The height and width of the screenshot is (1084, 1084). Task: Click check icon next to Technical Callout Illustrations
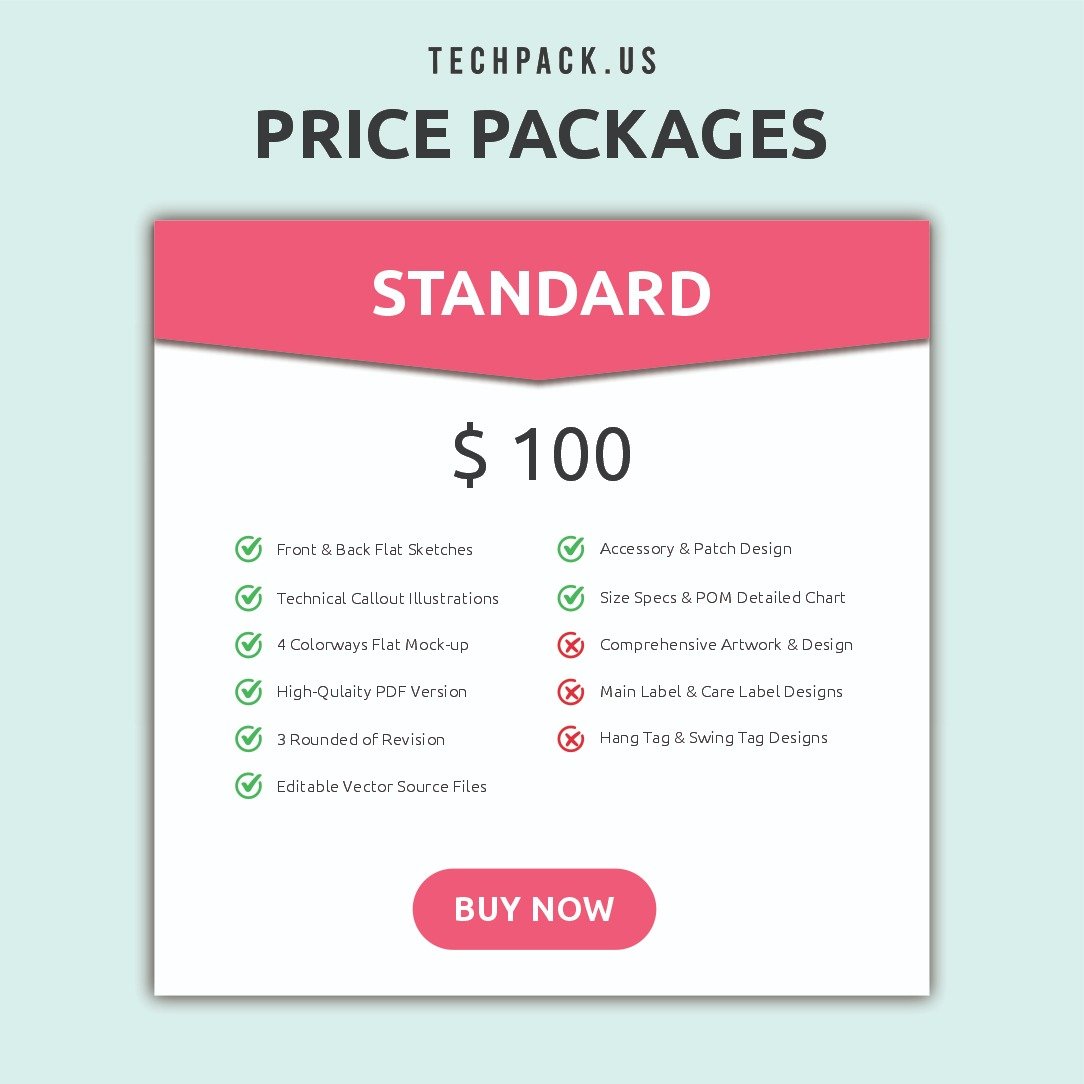click(x=248, y=597)
